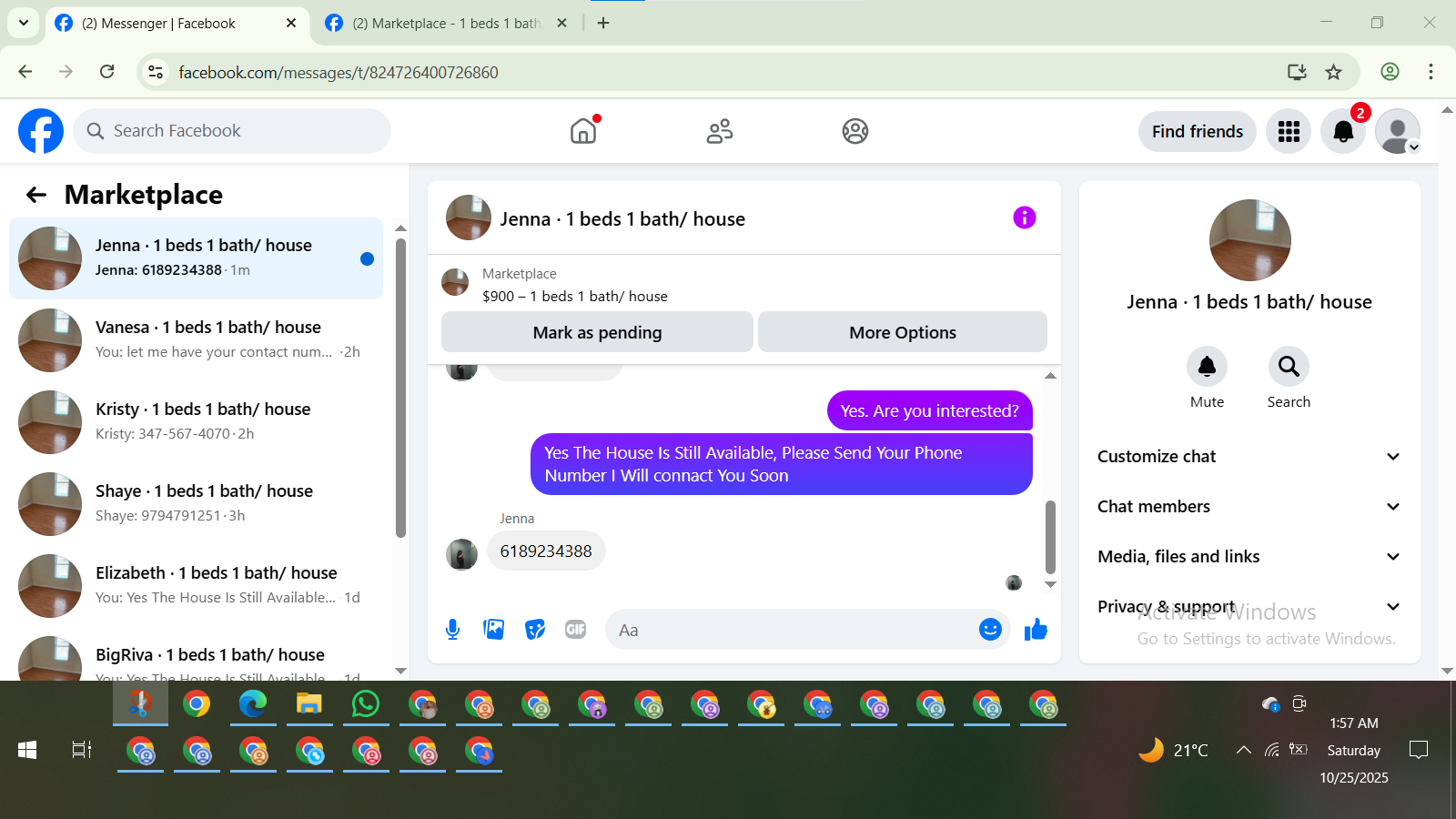Open the emoji picker in message box

(990, 630)
